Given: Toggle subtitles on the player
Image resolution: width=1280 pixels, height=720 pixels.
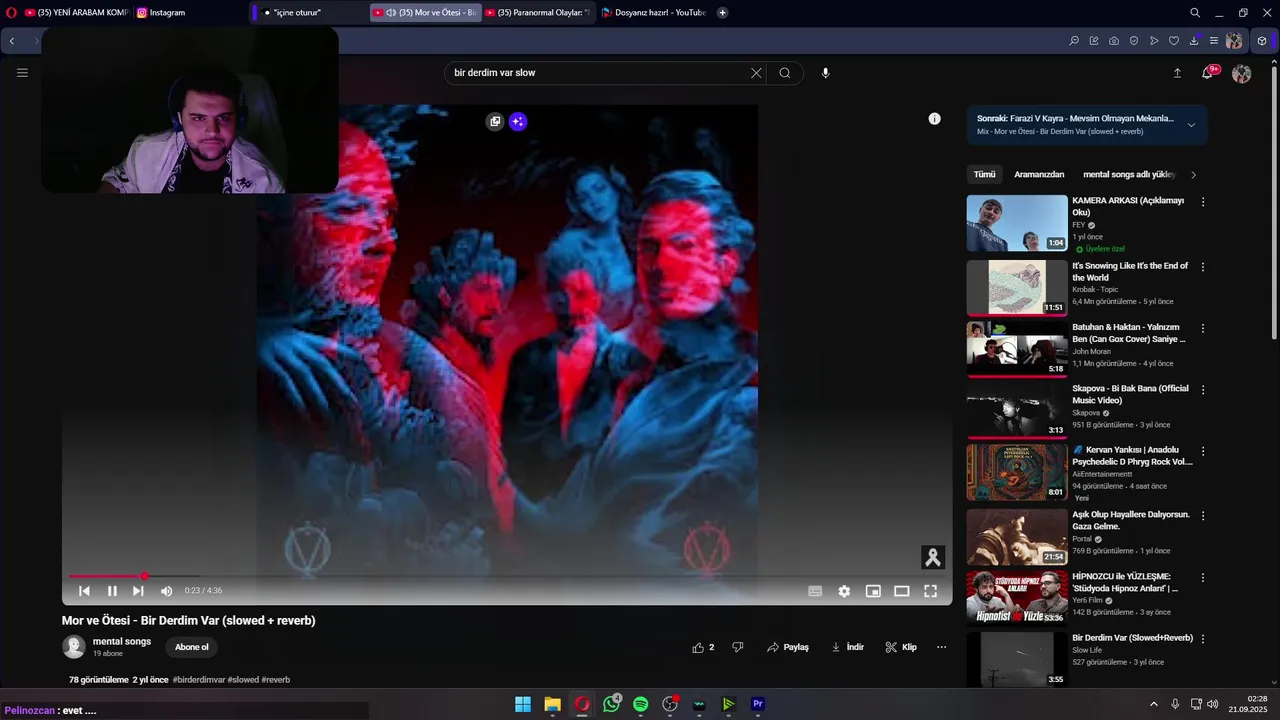Looking at the screenshot, I should pyautogui.click(x=815, y=591).
